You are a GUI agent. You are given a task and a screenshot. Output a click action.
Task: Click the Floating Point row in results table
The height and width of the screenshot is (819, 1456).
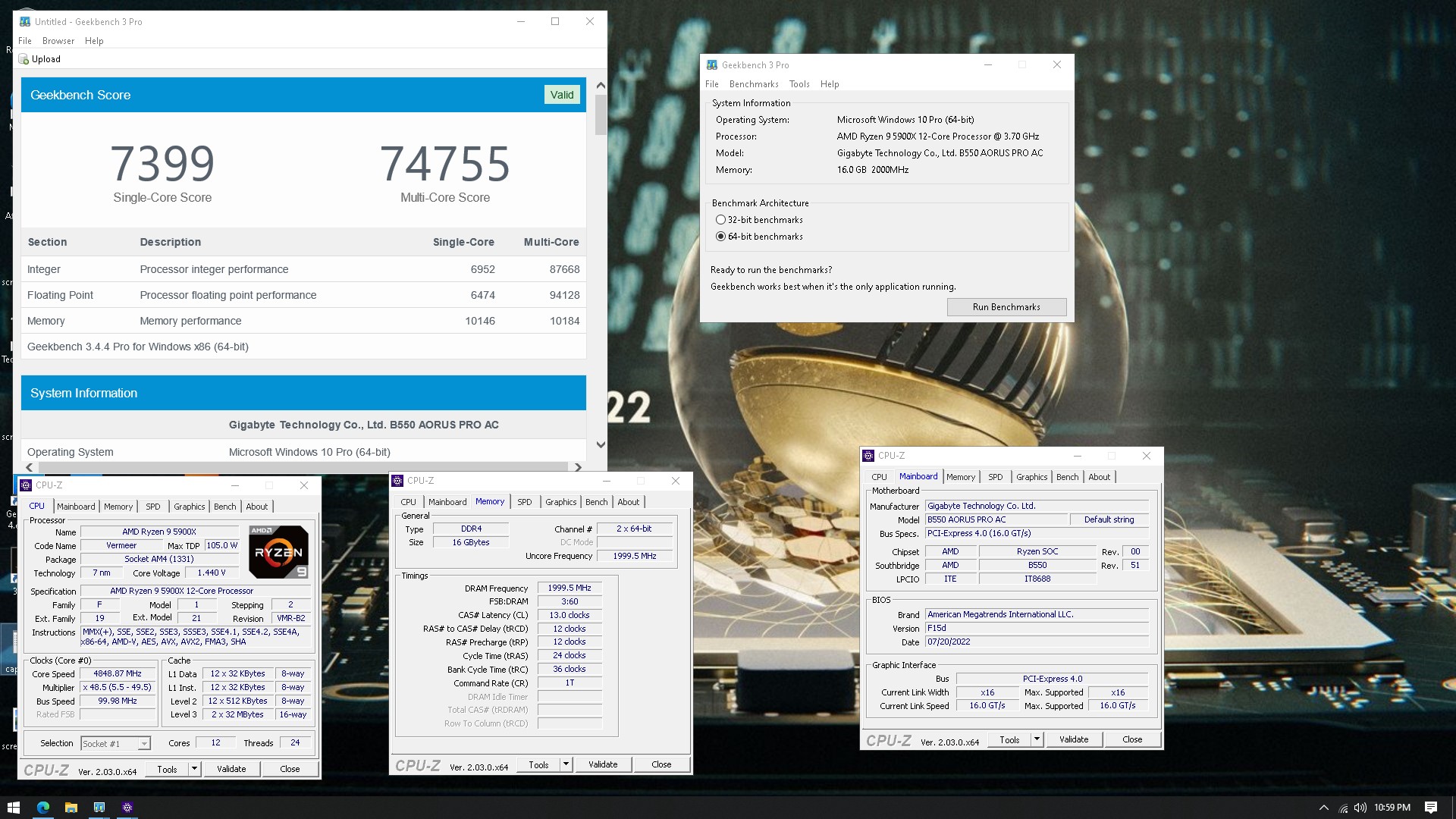point(303,295)
